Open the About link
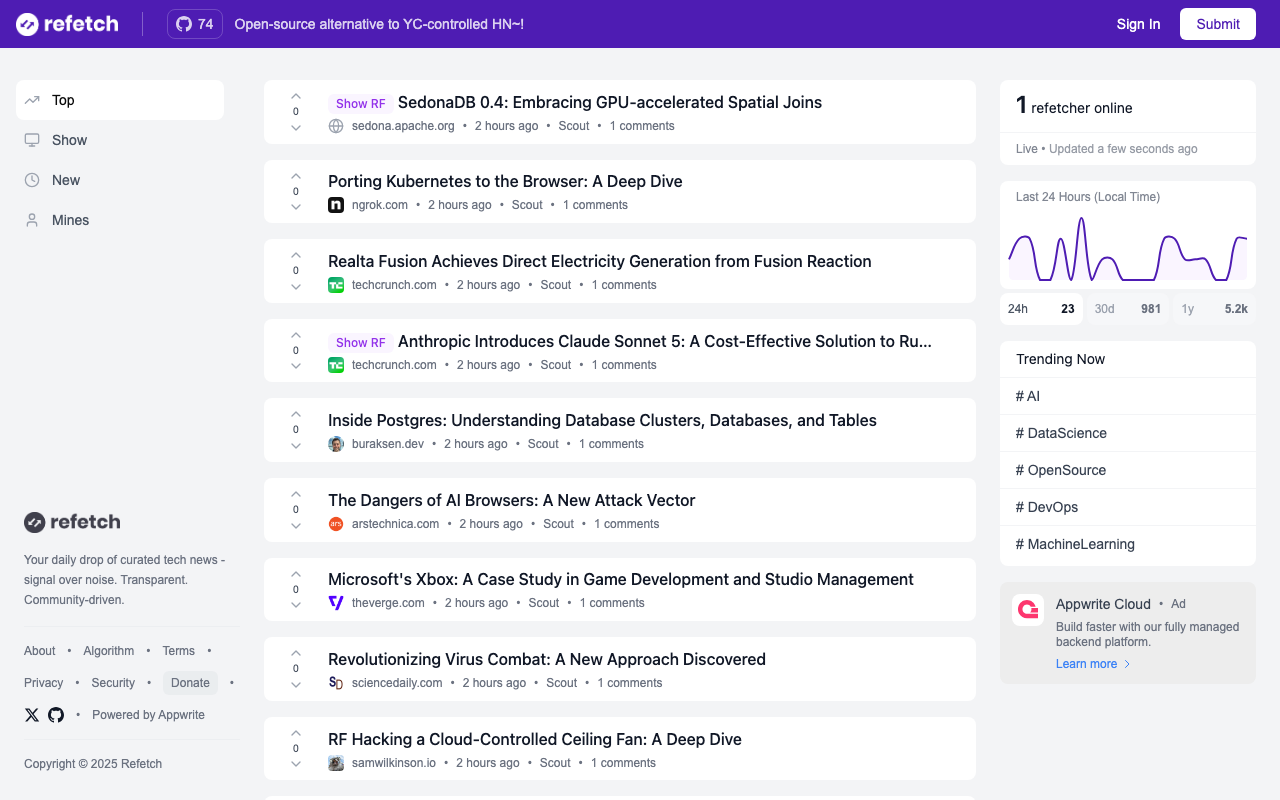Viewport: 1280px width, 800px height. coord(40,651)
